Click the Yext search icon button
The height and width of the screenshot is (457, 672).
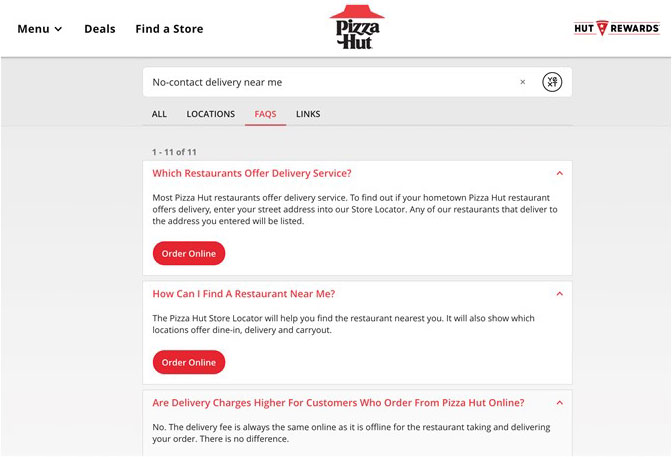552,82
